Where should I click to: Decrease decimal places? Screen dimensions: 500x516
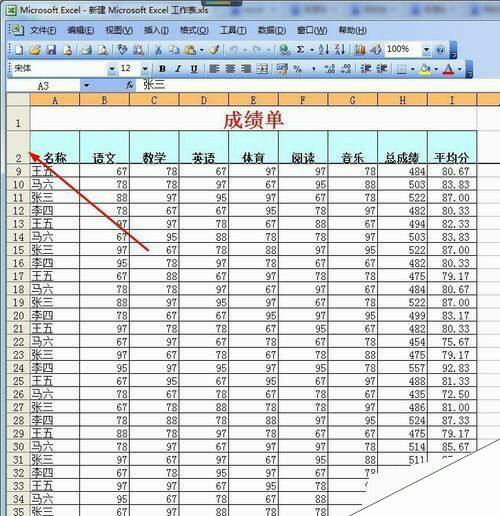tap(346, 69)
